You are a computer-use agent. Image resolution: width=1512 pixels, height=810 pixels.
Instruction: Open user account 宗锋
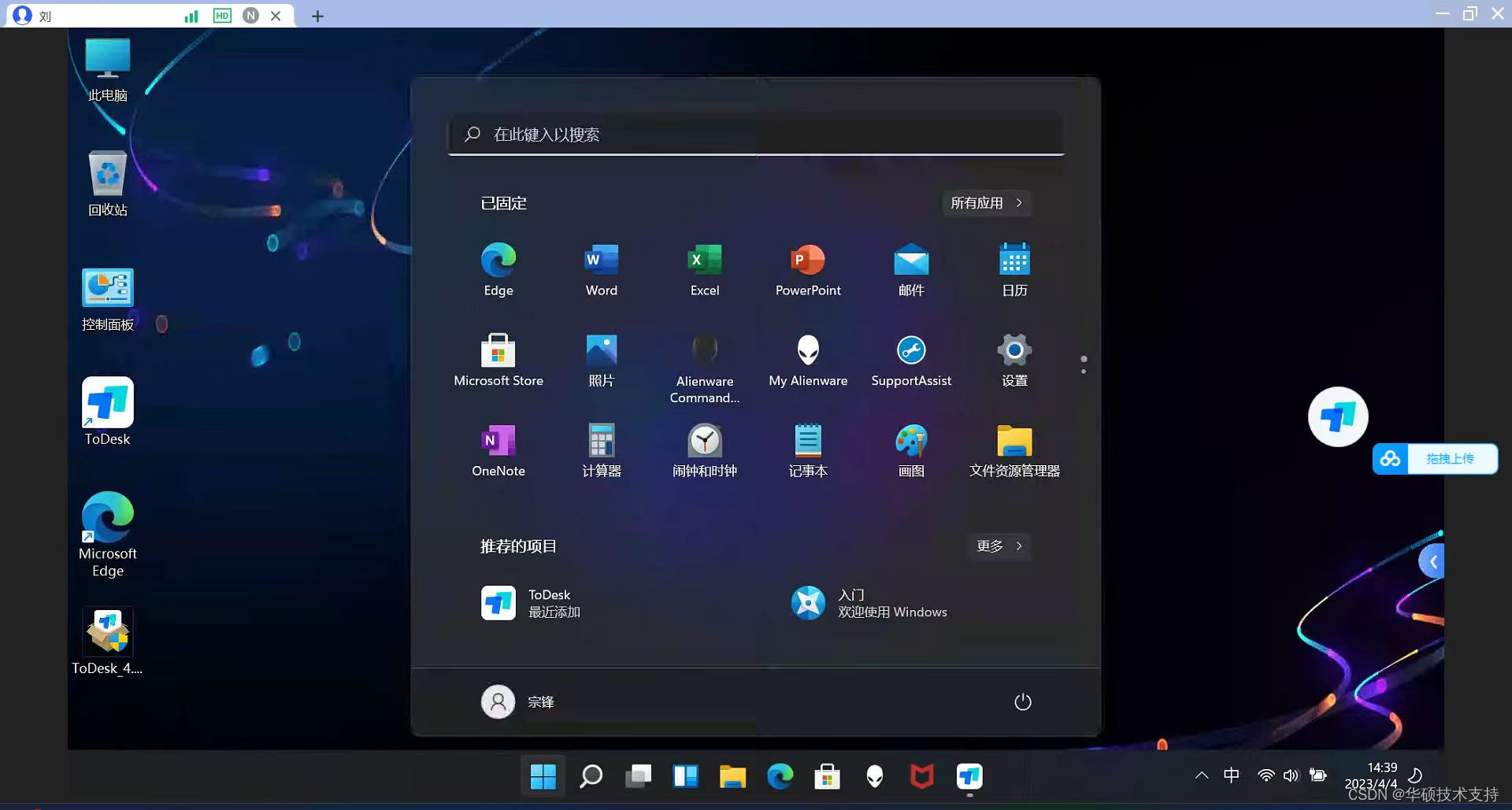click(x=518, y=701)
